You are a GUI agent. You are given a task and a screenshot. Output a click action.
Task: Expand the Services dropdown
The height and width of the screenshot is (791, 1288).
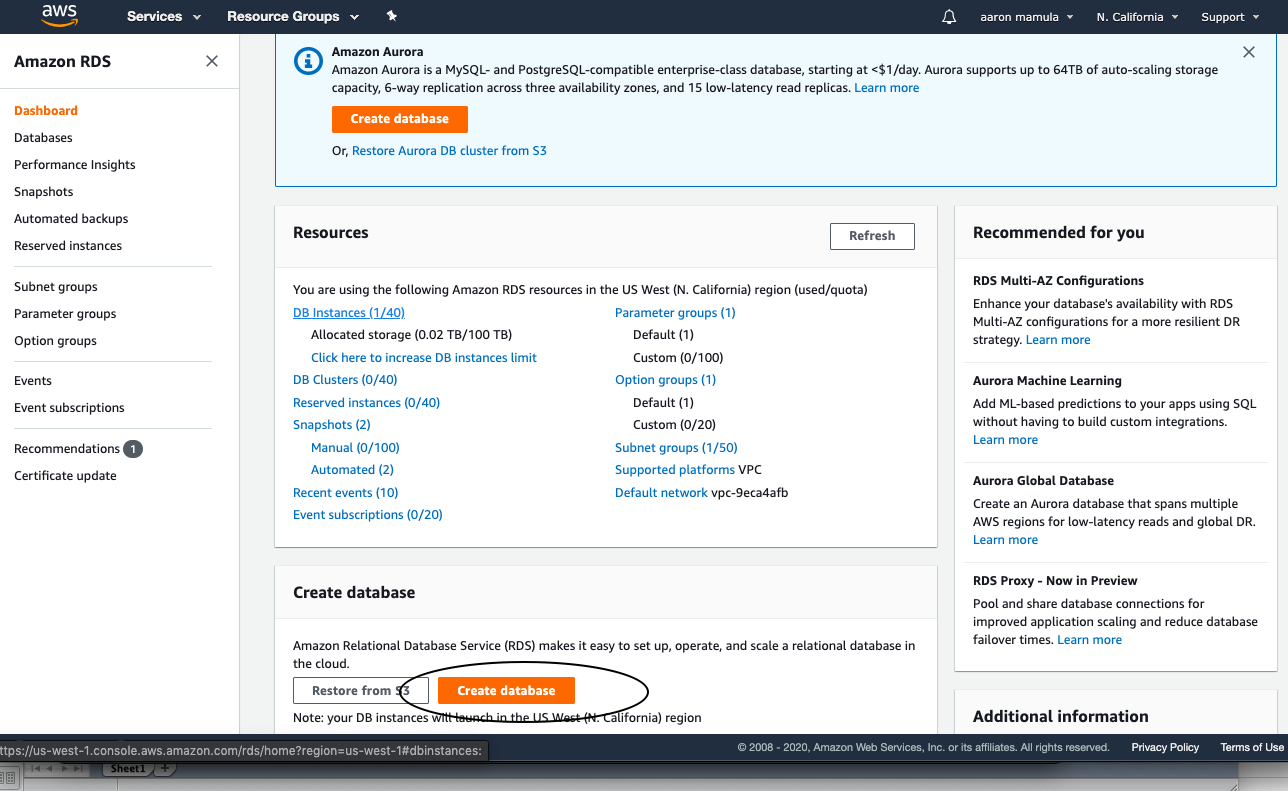[x=164, y=17]
